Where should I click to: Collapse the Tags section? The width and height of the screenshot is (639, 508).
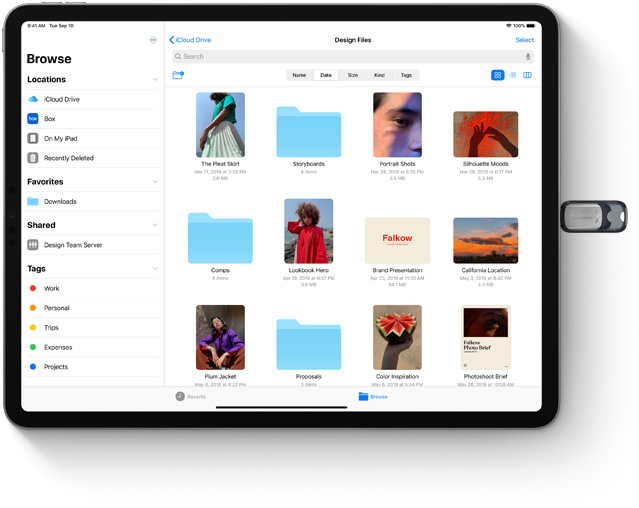pyautogui.click(x=155, y=269)
